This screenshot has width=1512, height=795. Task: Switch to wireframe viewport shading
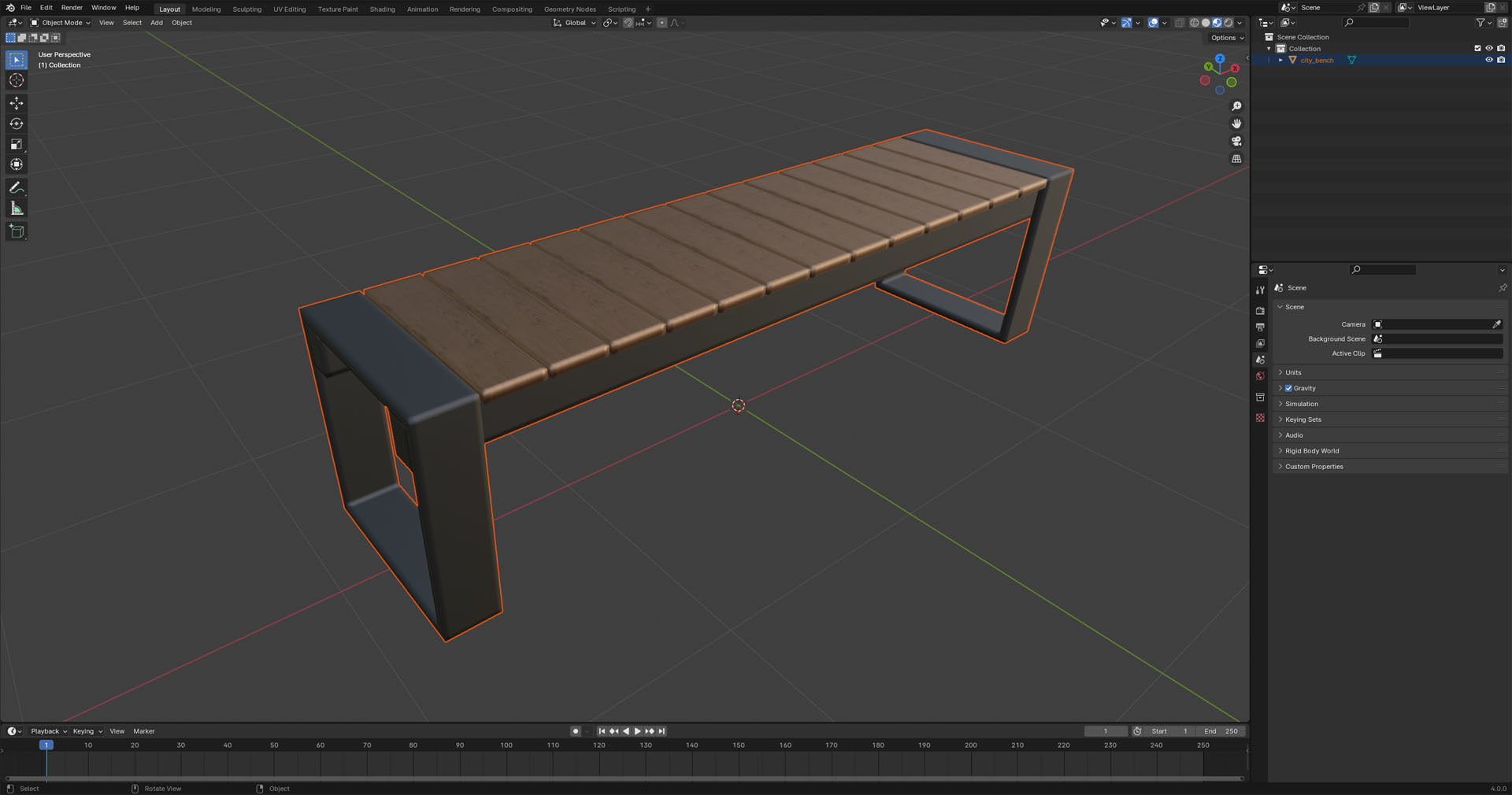click(1195, 23)
